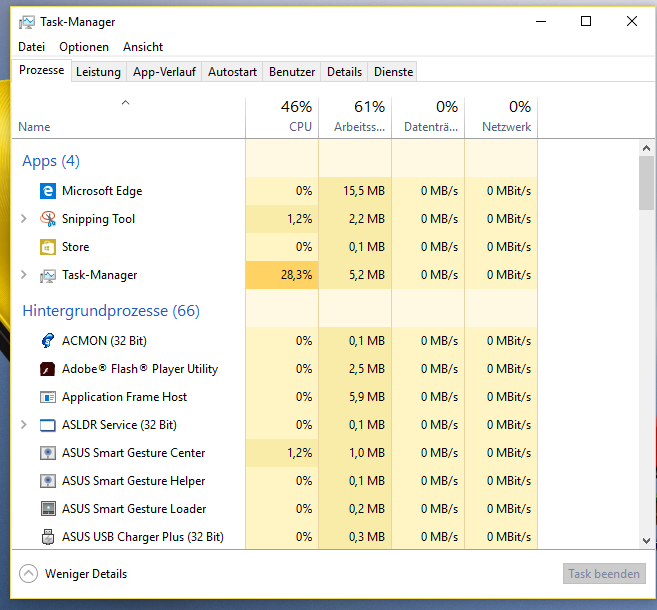Click the scrollbar up arrow
657x610 pixels.
click(647, 148)
